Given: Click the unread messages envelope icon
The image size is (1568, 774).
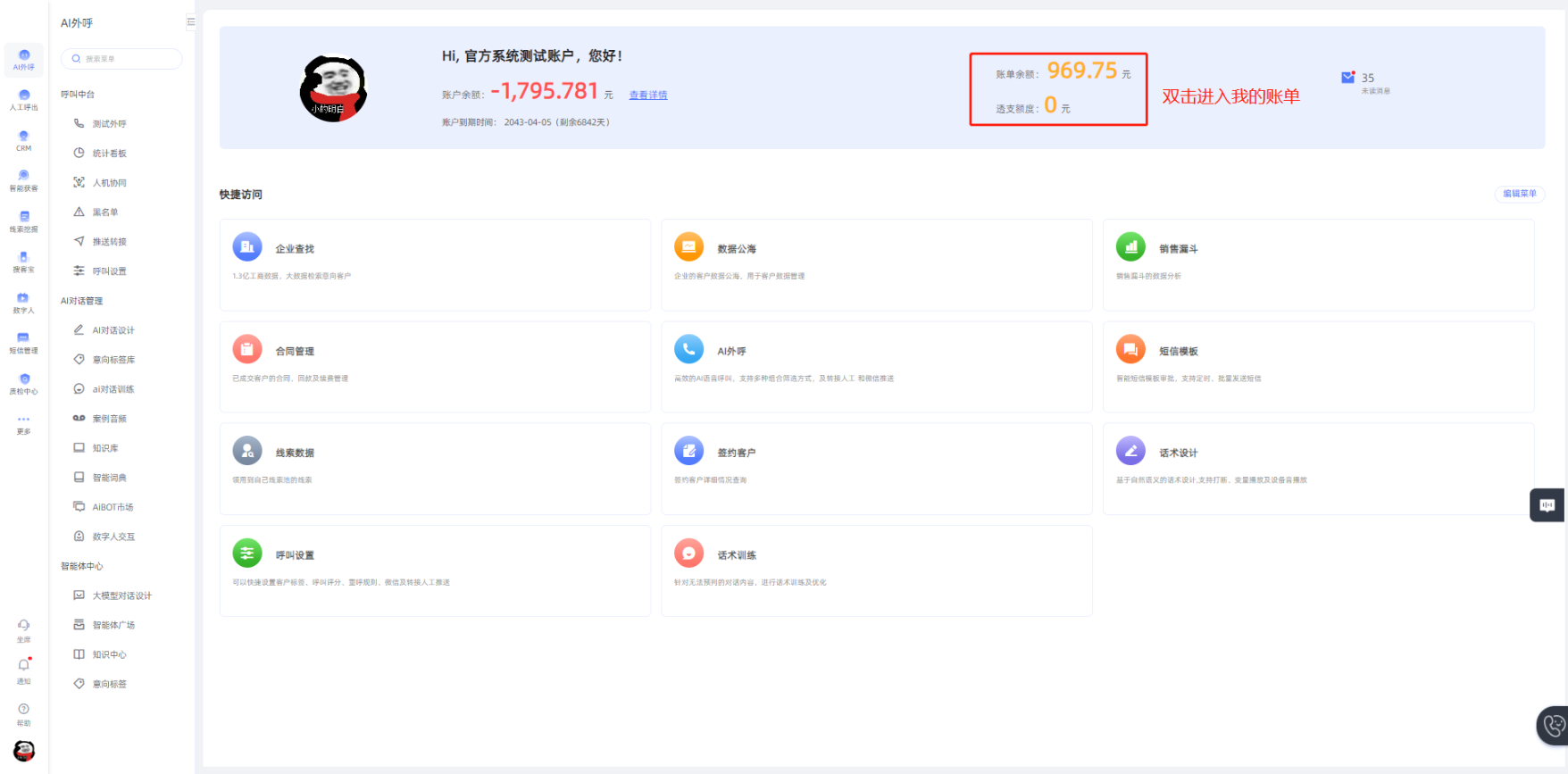Looking at the screenshot, I should tap(1347, 79).
